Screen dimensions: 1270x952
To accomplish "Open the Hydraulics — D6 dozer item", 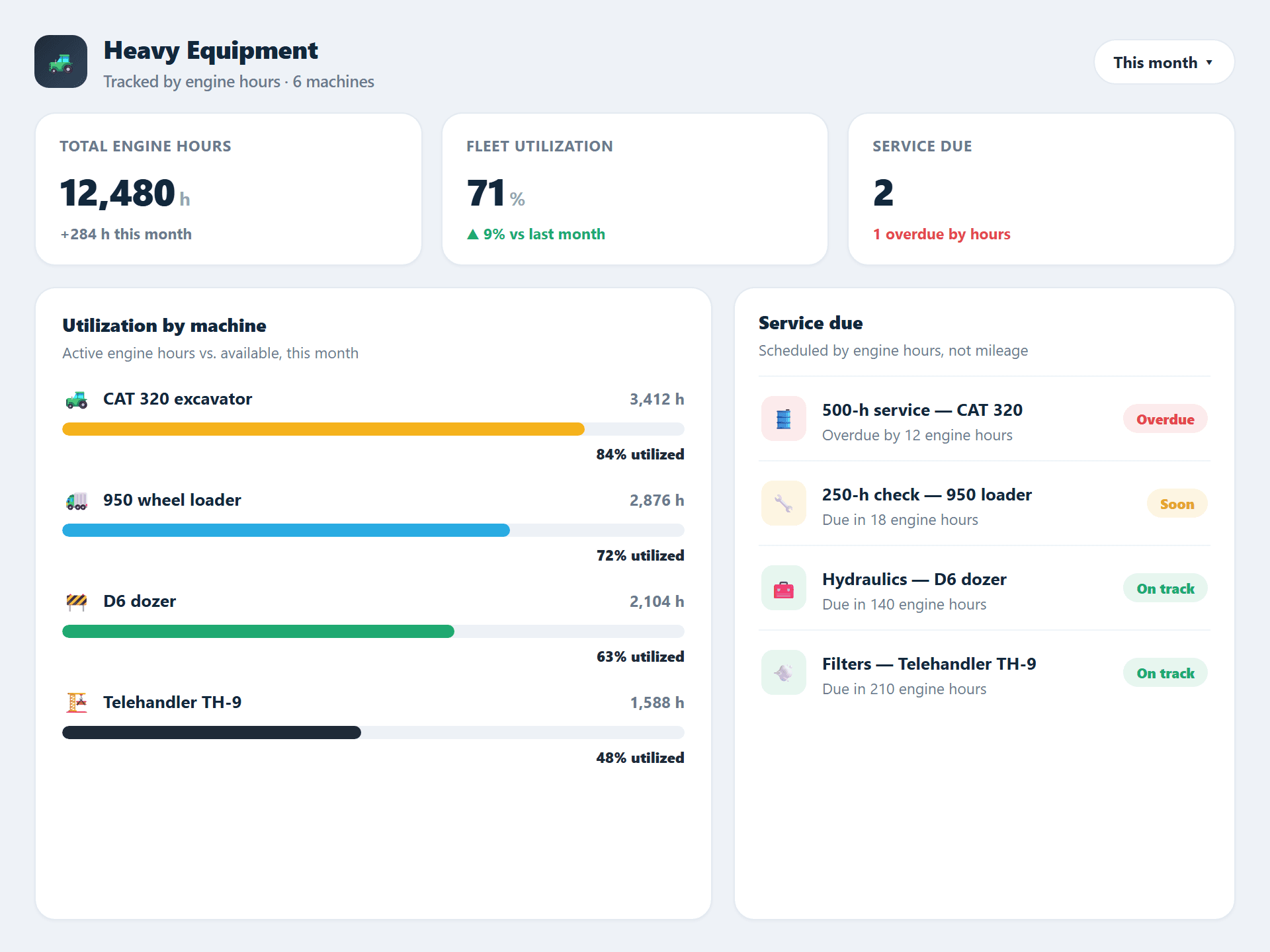I will click(x=984, y=588).
